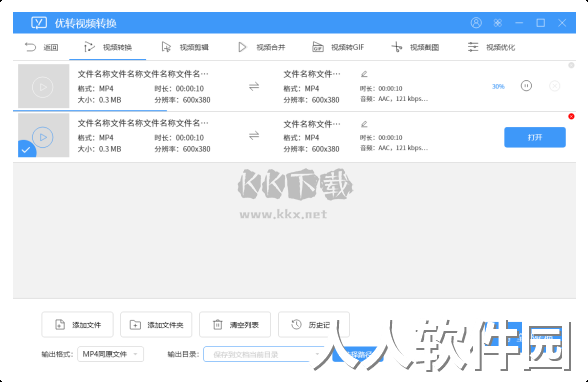Remove the finished item via red corner dot
This screenshot has width=588, height=382.
[x=571, y=116]
